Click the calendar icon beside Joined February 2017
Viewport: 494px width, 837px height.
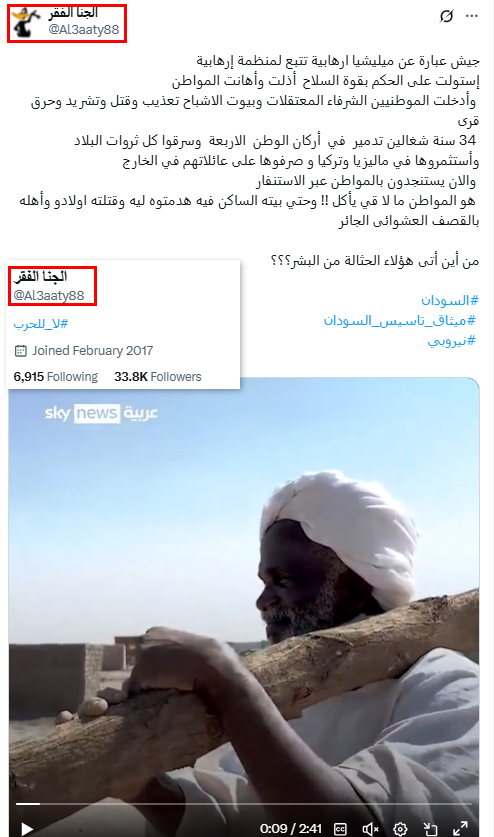[20, 351]
